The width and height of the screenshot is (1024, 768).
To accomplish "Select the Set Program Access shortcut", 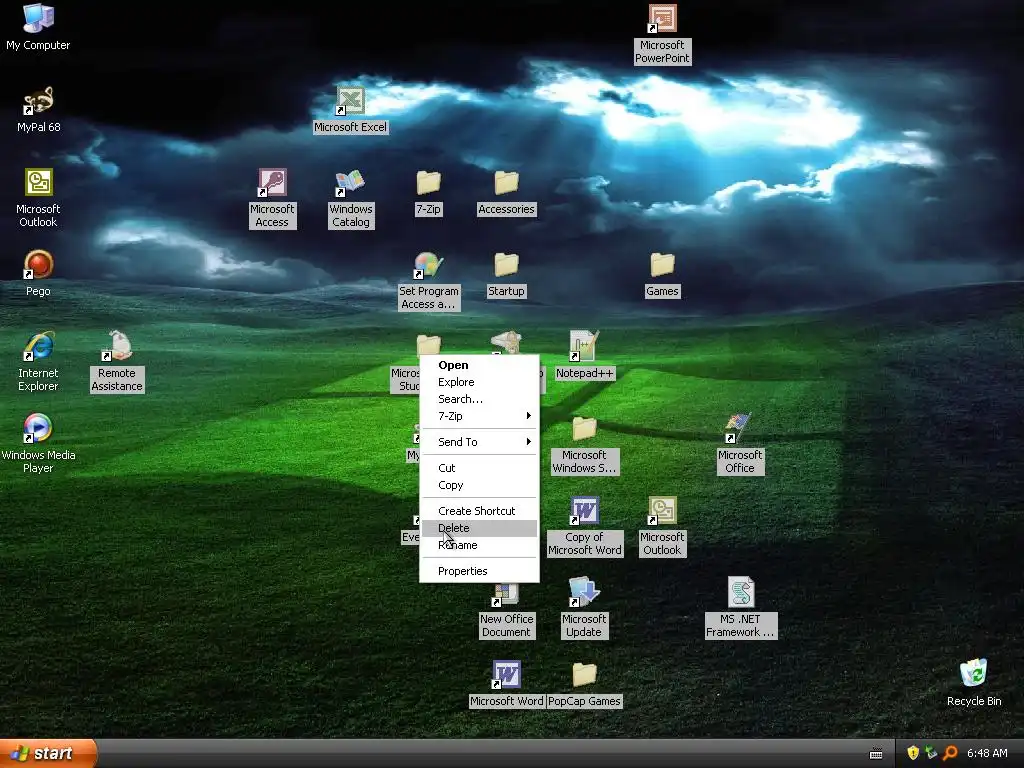I will pos(428,281).
